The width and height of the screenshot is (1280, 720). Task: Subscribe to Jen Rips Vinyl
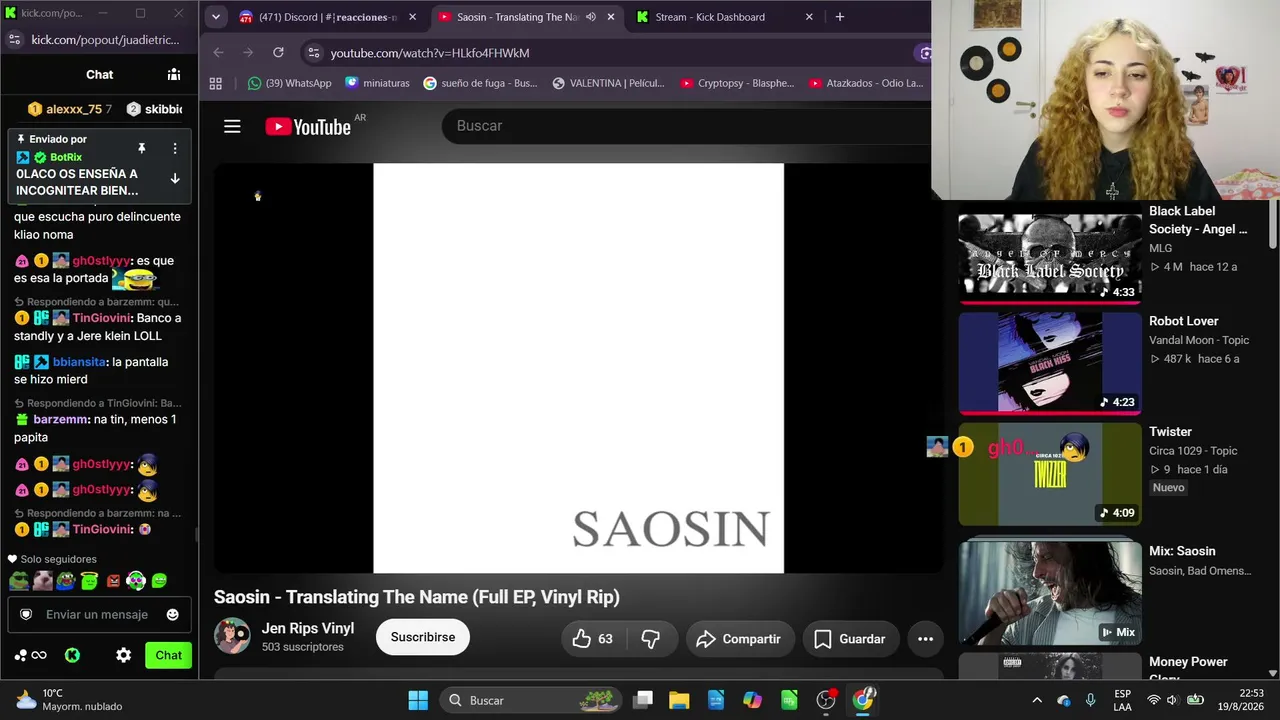pos(423,637)
